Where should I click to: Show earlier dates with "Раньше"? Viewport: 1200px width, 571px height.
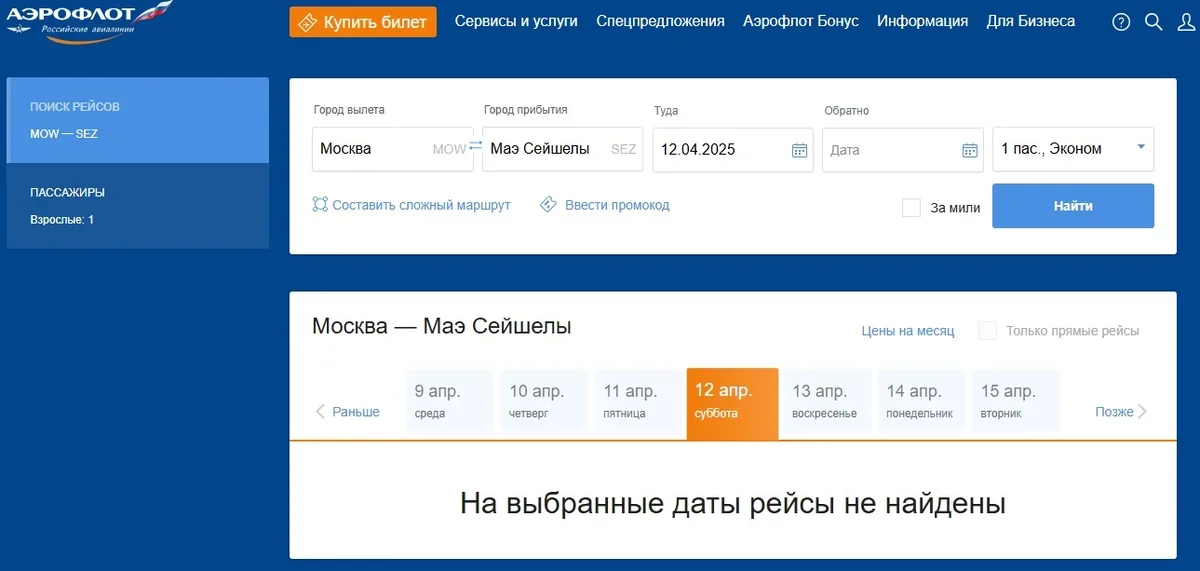[x=347, y=412]
